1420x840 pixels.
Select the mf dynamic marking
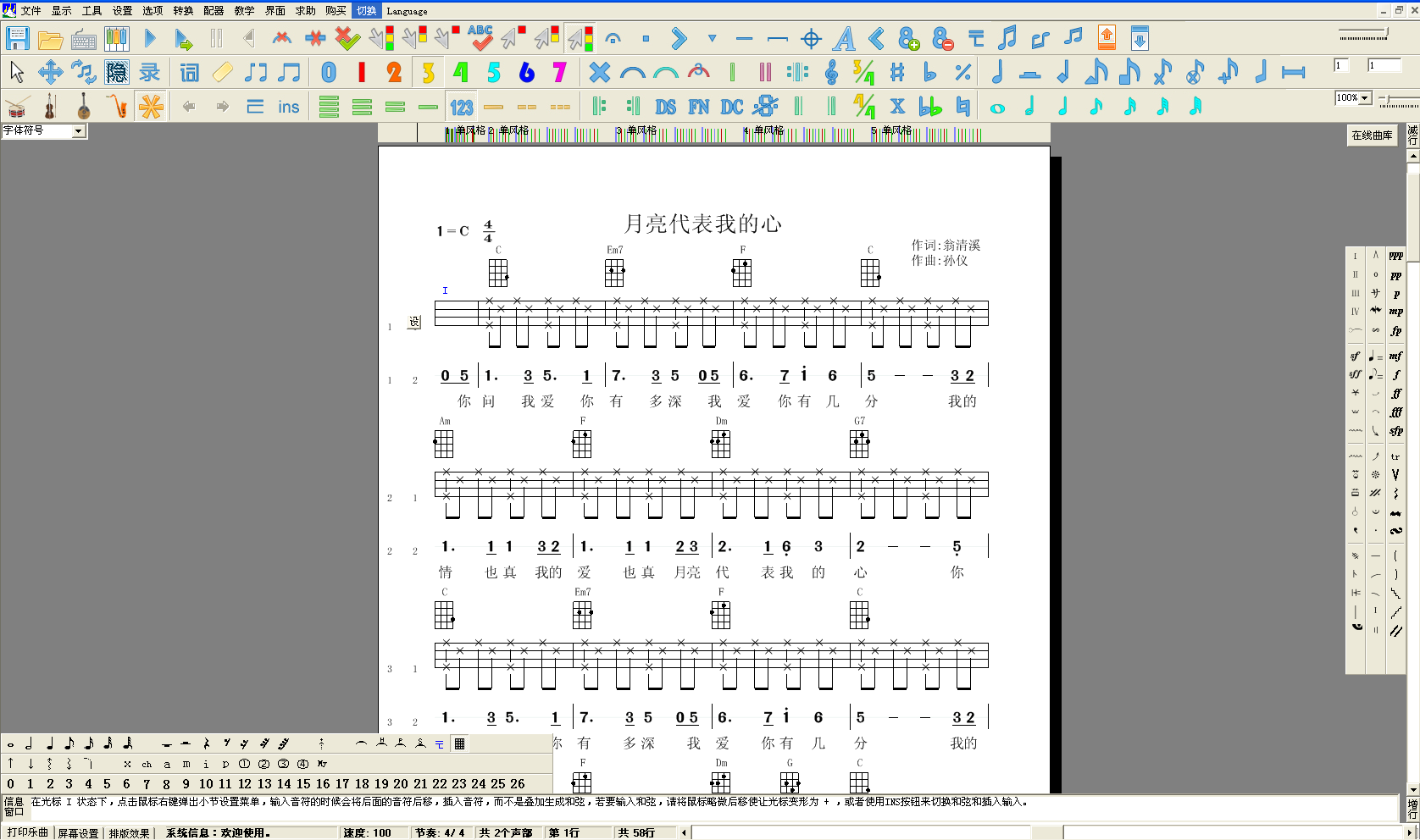(1396, 356)
